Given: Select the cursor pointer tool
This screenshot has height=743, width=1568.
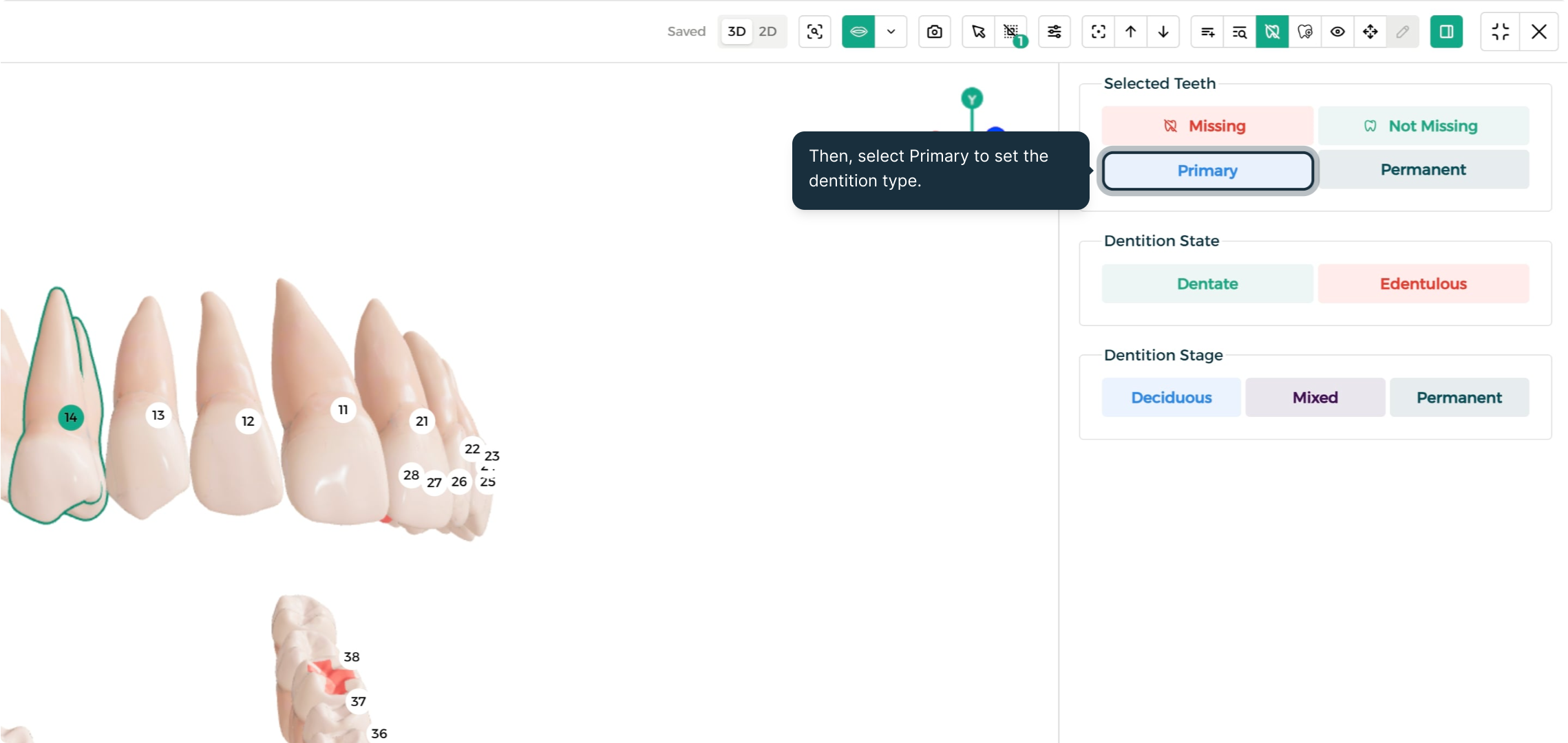Looking at the screenshot, I should point(978,32).
